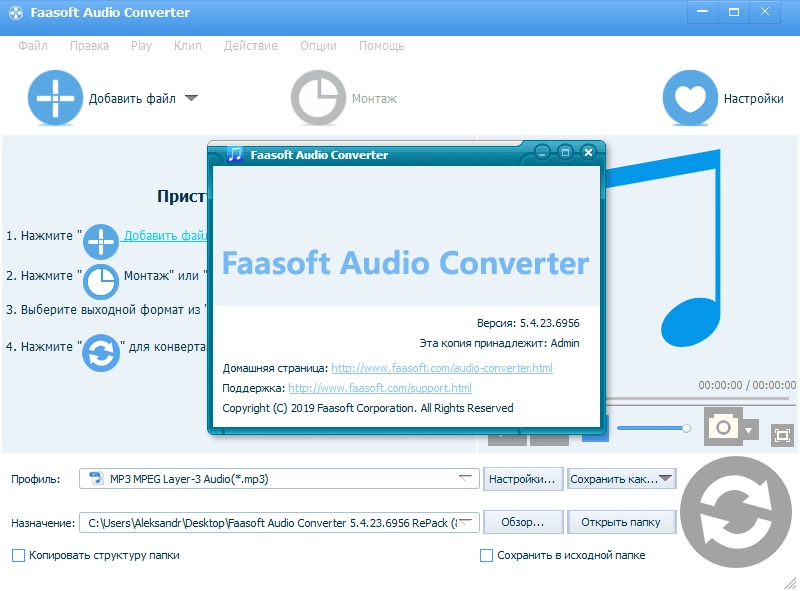Click the small plus icon in step 1
Image resolution: width=800 pixels, height=591 pixels.
(x=101, y=241)
